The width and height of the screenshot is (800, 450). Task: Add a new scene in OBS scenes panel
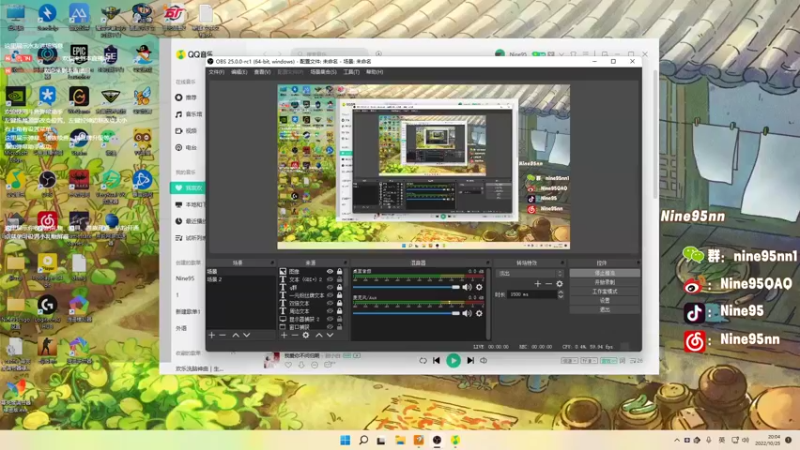point(212,335)
